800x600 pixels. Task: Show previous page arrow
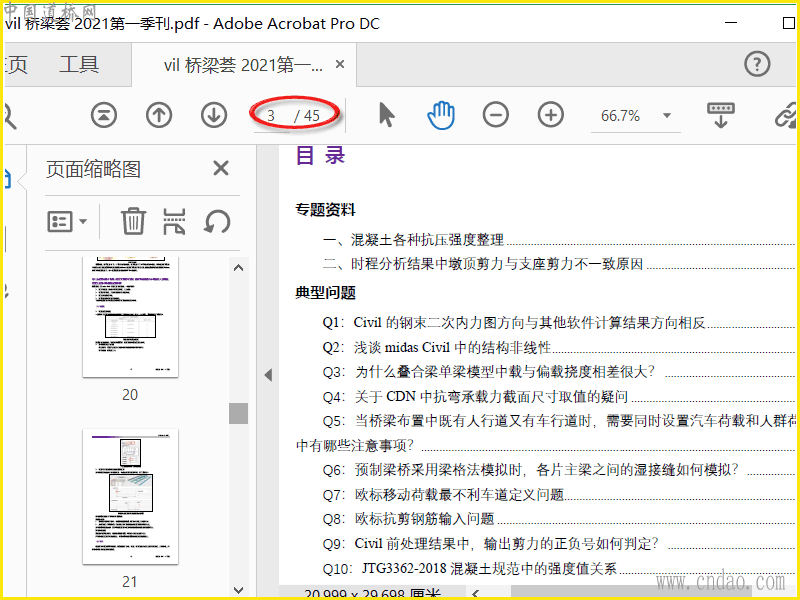[x=159, y=115]
